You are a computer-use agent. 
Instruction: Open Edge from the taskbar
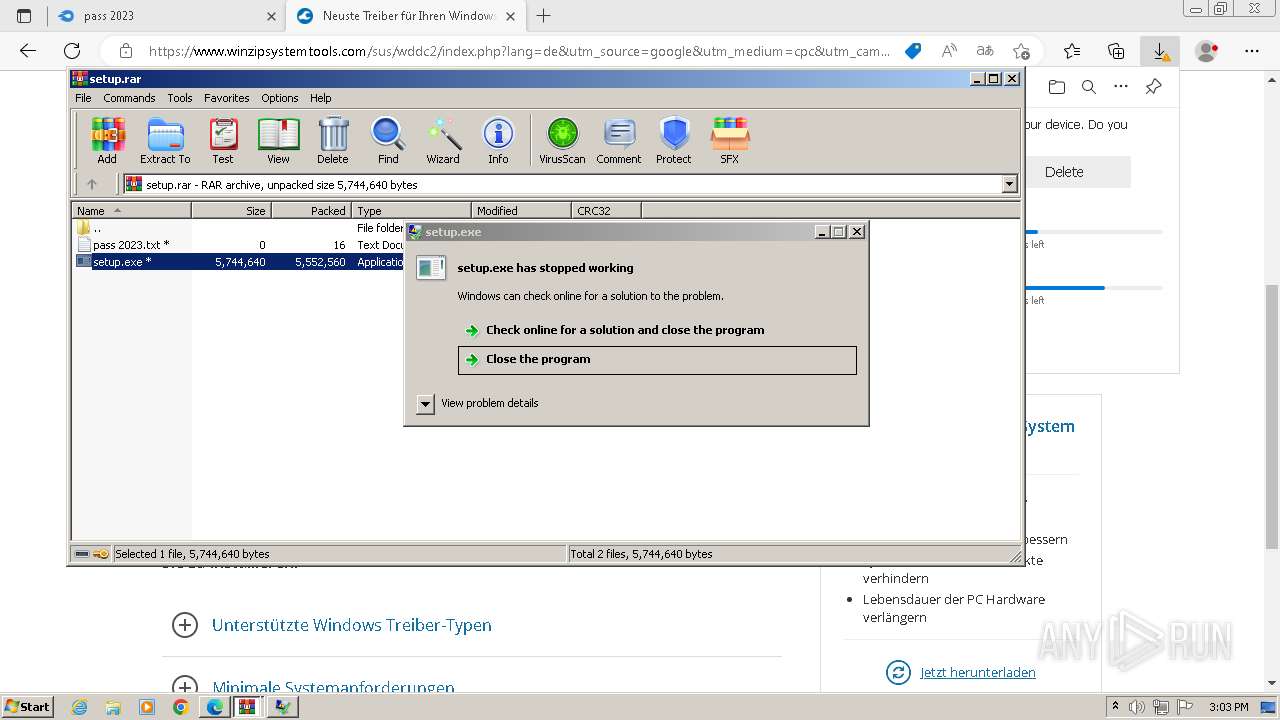pos(214,706)
